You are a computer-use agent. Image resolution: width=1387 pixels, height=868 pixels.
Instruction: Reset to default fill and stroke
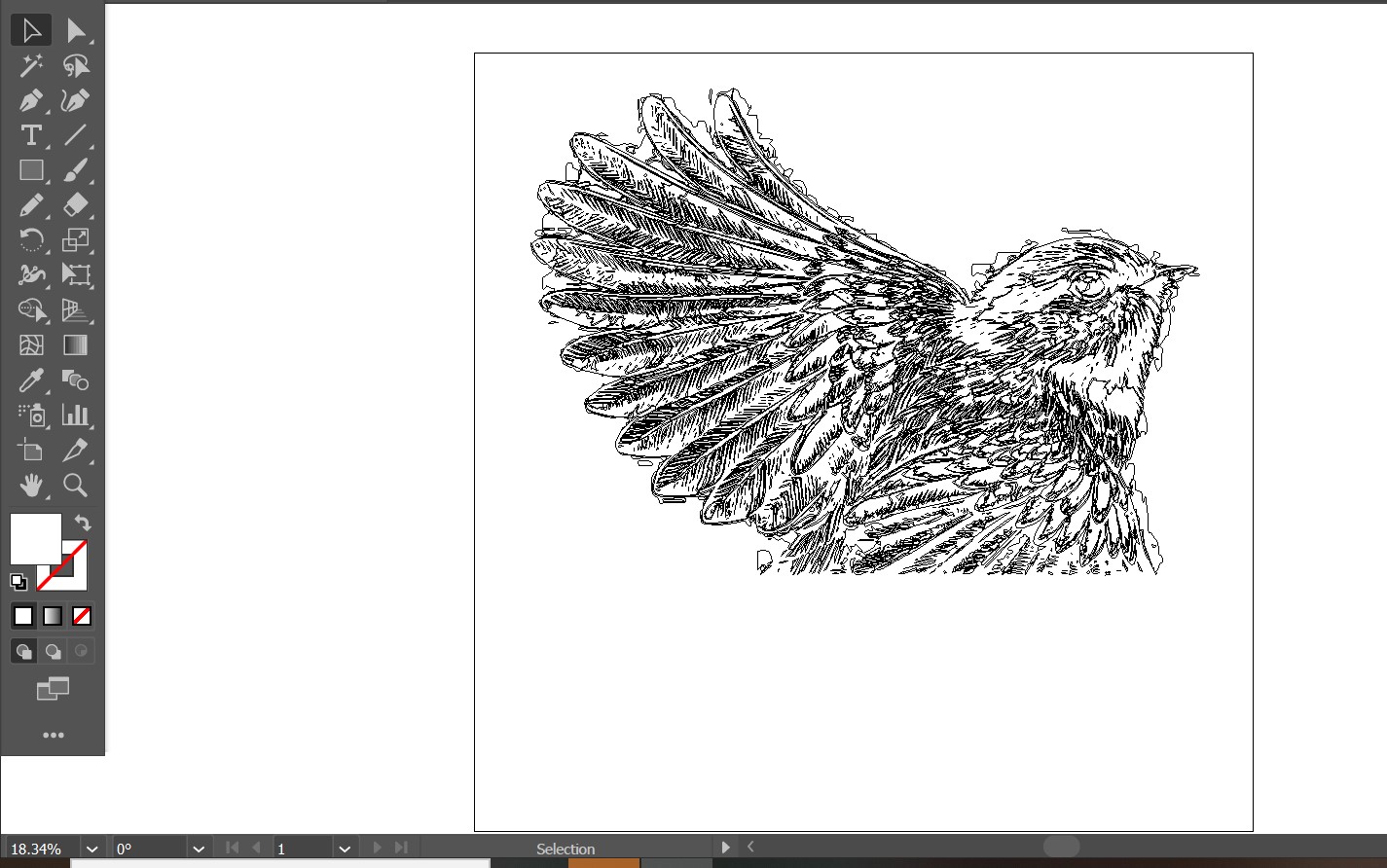[18, 582]
